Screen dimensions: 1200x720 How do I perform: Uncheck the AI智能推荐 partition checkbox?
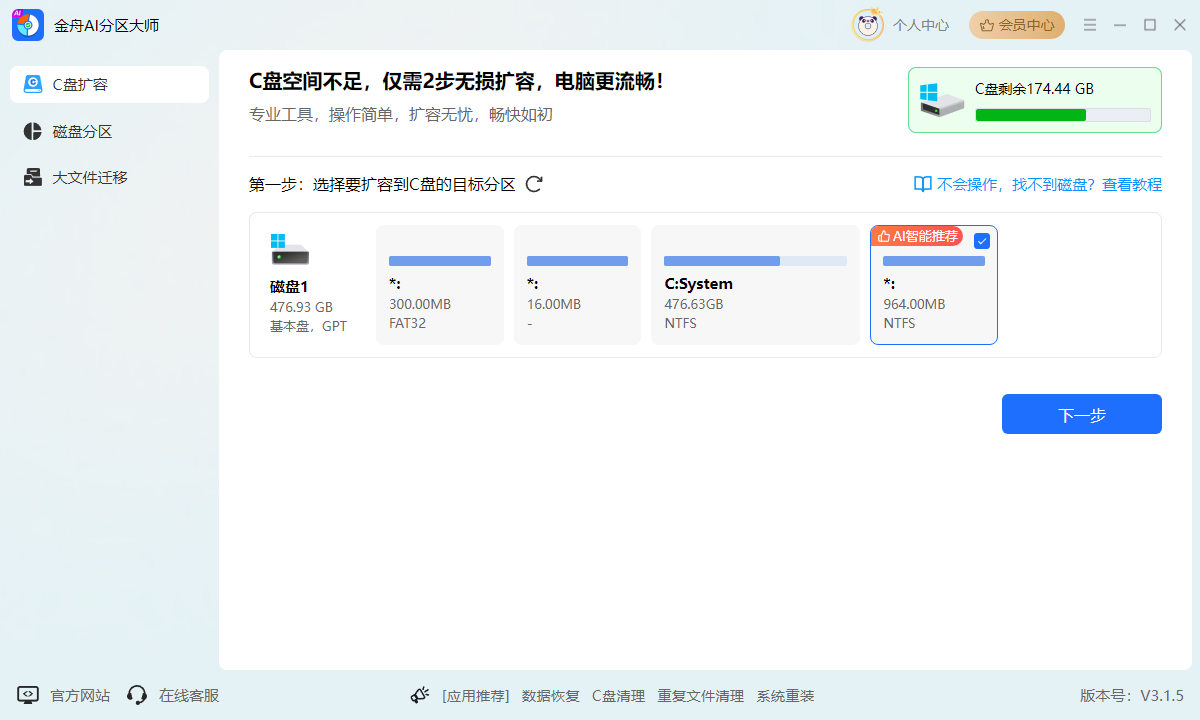click(x=981, y=240)
